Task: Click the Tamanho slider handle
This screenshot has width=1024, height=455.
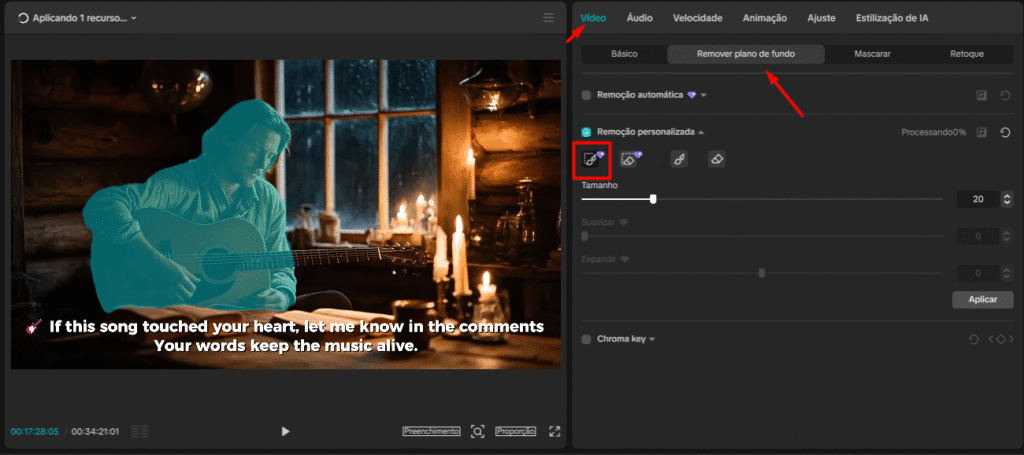Action: (x=653, y=199)
